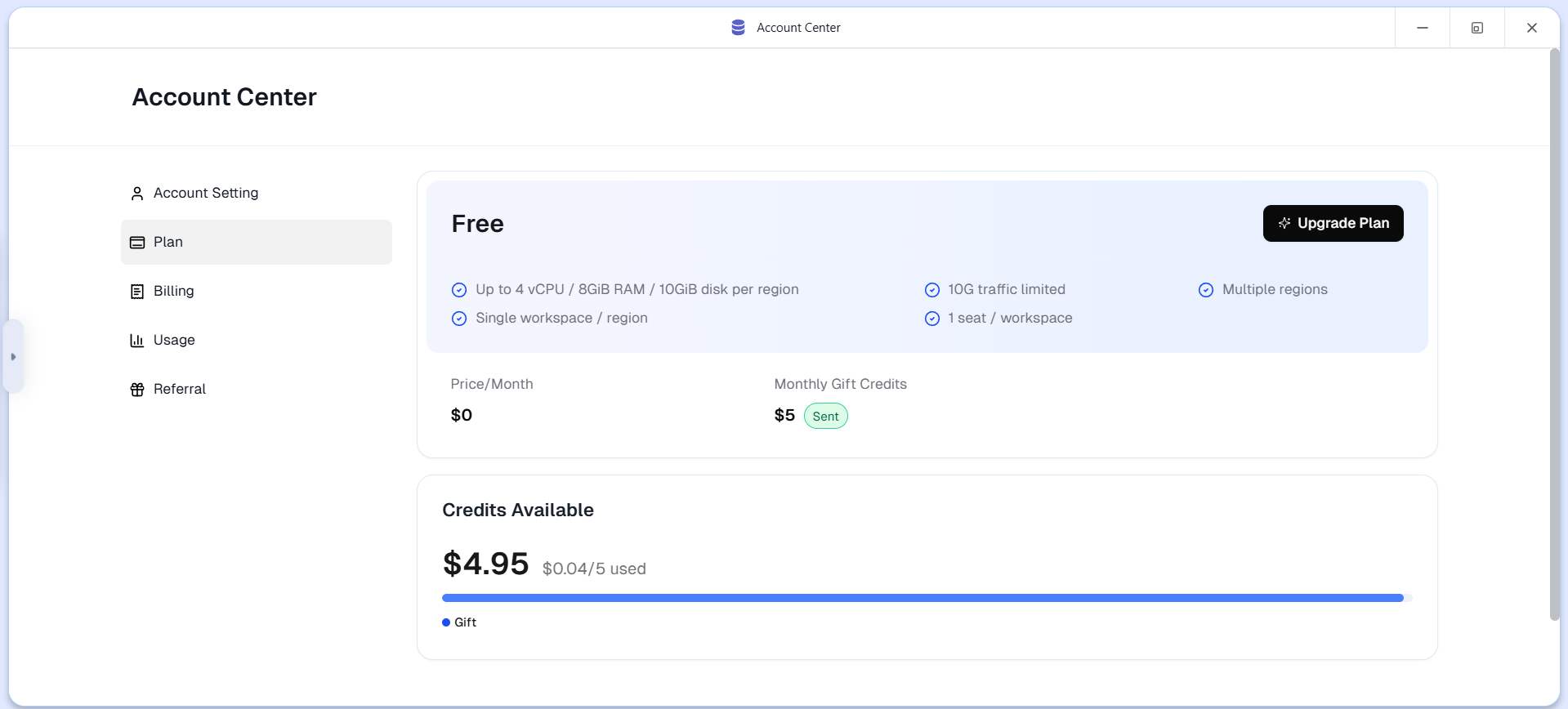Click the '$5' gift credits value
Image resolution: width=1568 pixels, height=709 pixels.
click(784, 415)
